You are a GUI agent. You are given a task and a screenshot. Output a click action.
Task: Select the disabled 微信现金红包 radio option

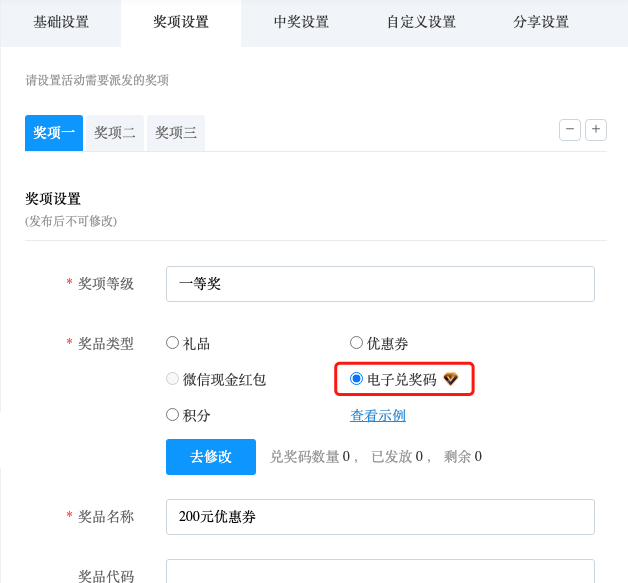click(x=173, y=379)
